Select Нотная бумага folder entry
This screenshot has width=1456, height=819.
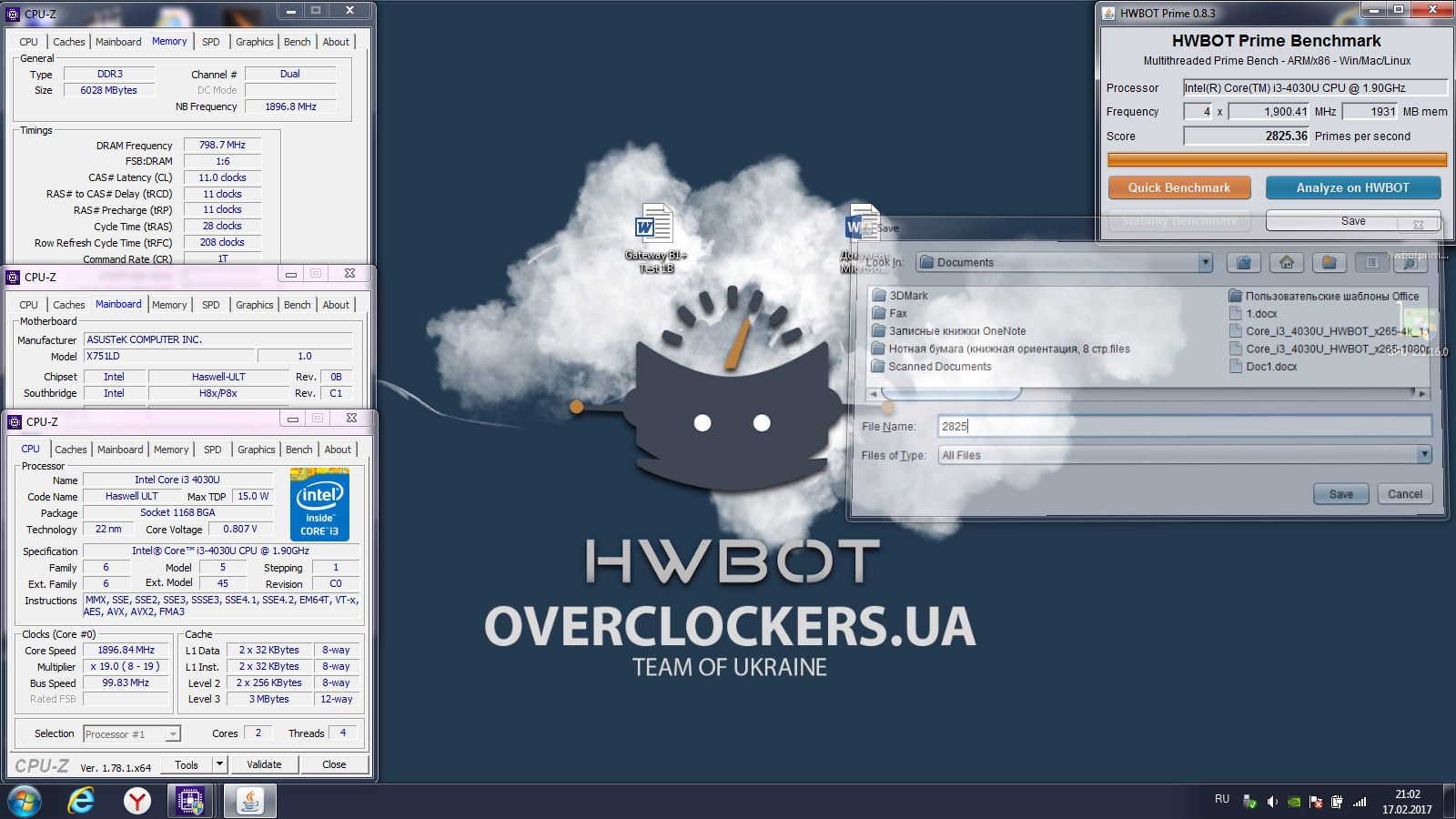(1001, 349)
